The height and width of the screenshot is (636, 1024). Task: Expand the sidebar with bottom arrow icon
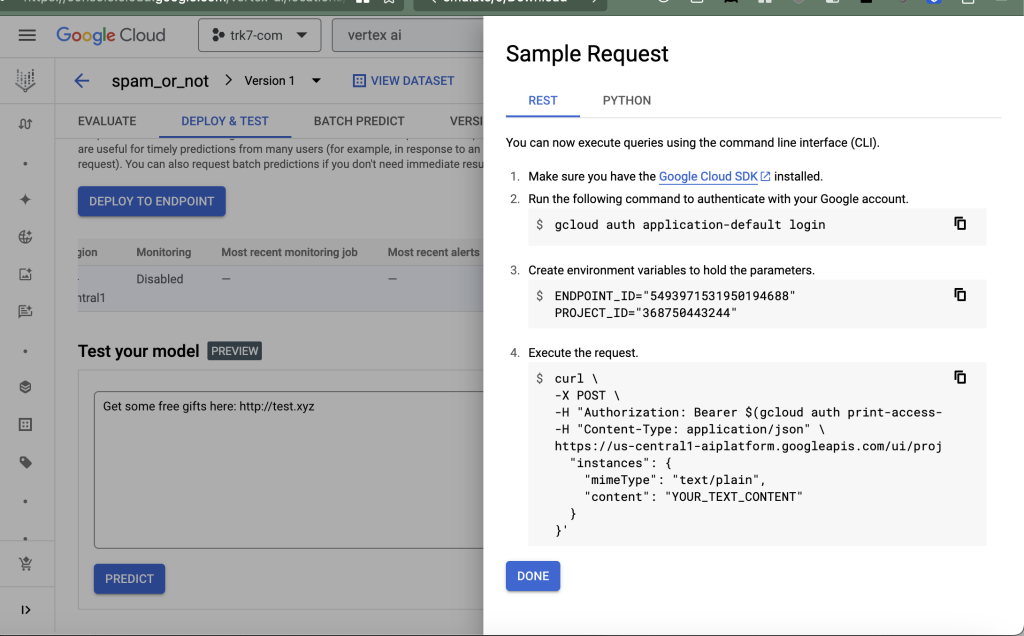coord(26,610)
